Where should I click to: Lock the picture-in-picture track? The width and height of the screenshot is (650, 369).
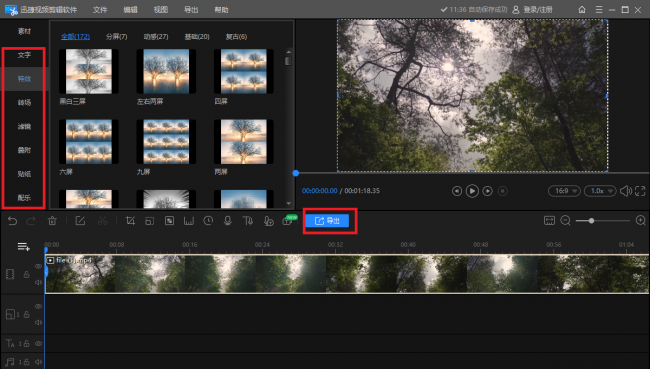point(26,315)
